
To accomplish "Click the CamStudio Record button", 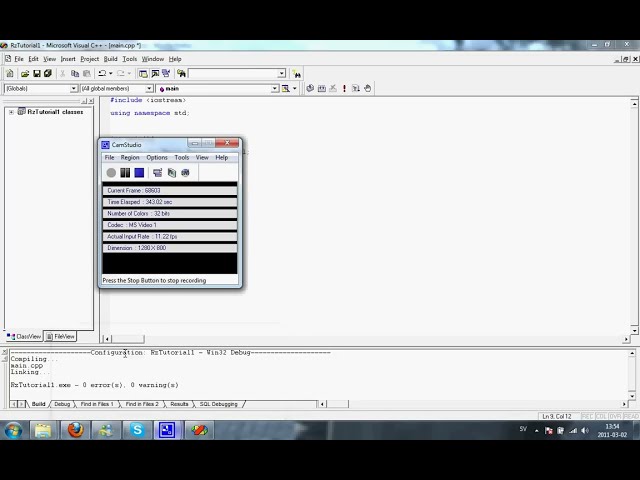I will 111,173.
